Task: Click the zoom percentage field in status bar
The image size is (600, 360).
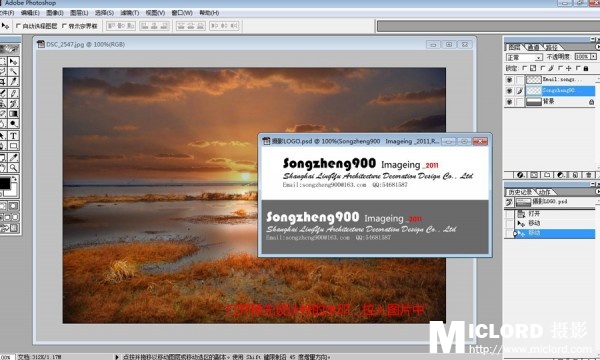Action: (6, 357)
